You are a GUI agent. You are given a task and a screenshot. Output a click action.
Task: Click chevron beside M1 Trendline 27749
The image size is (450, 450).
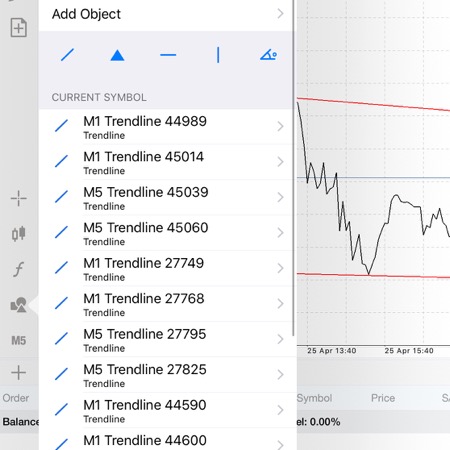click(280, 268)
